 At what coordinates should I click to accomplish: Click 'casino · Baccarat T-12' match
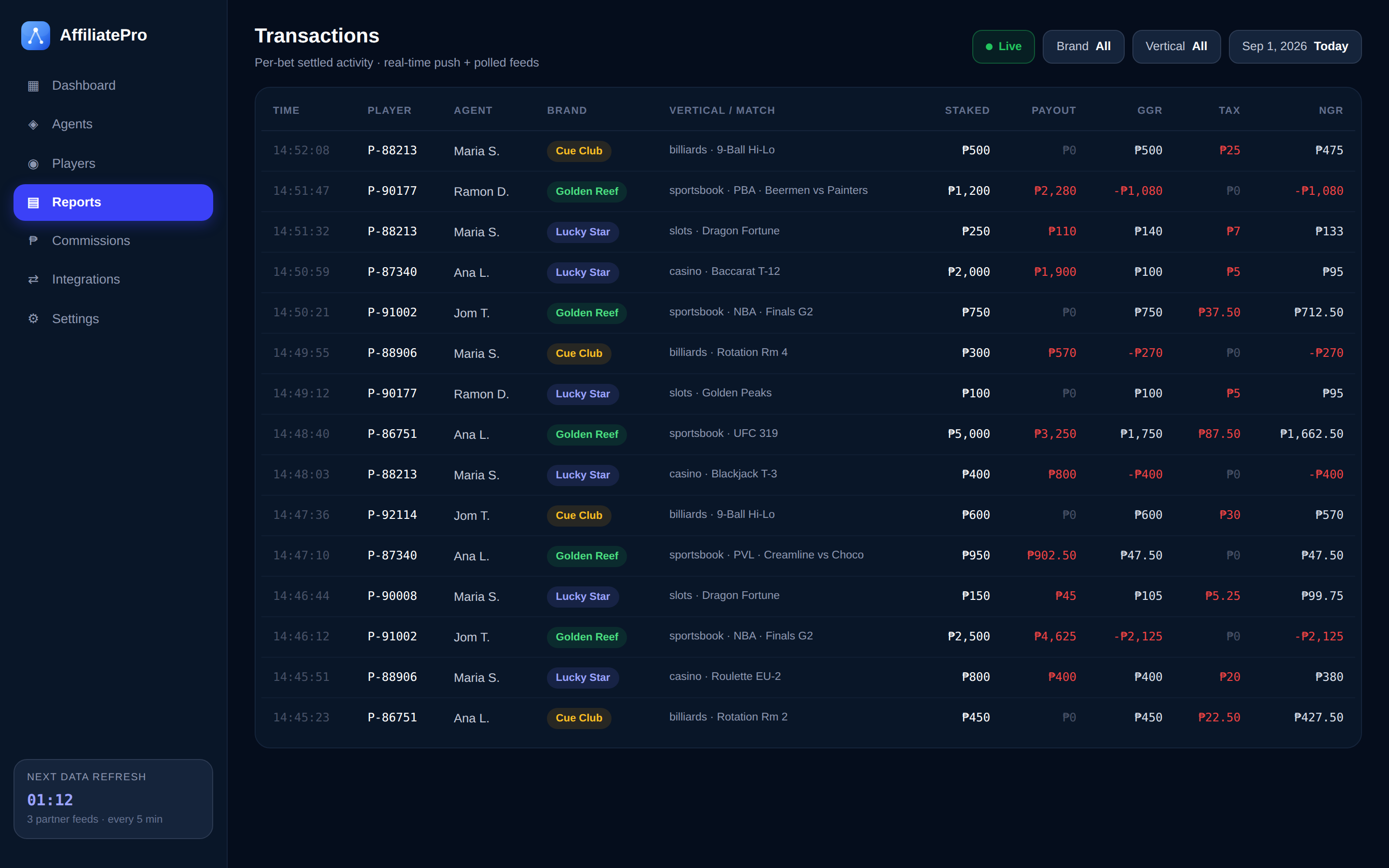pyautogui.click(x=724, y=271)
